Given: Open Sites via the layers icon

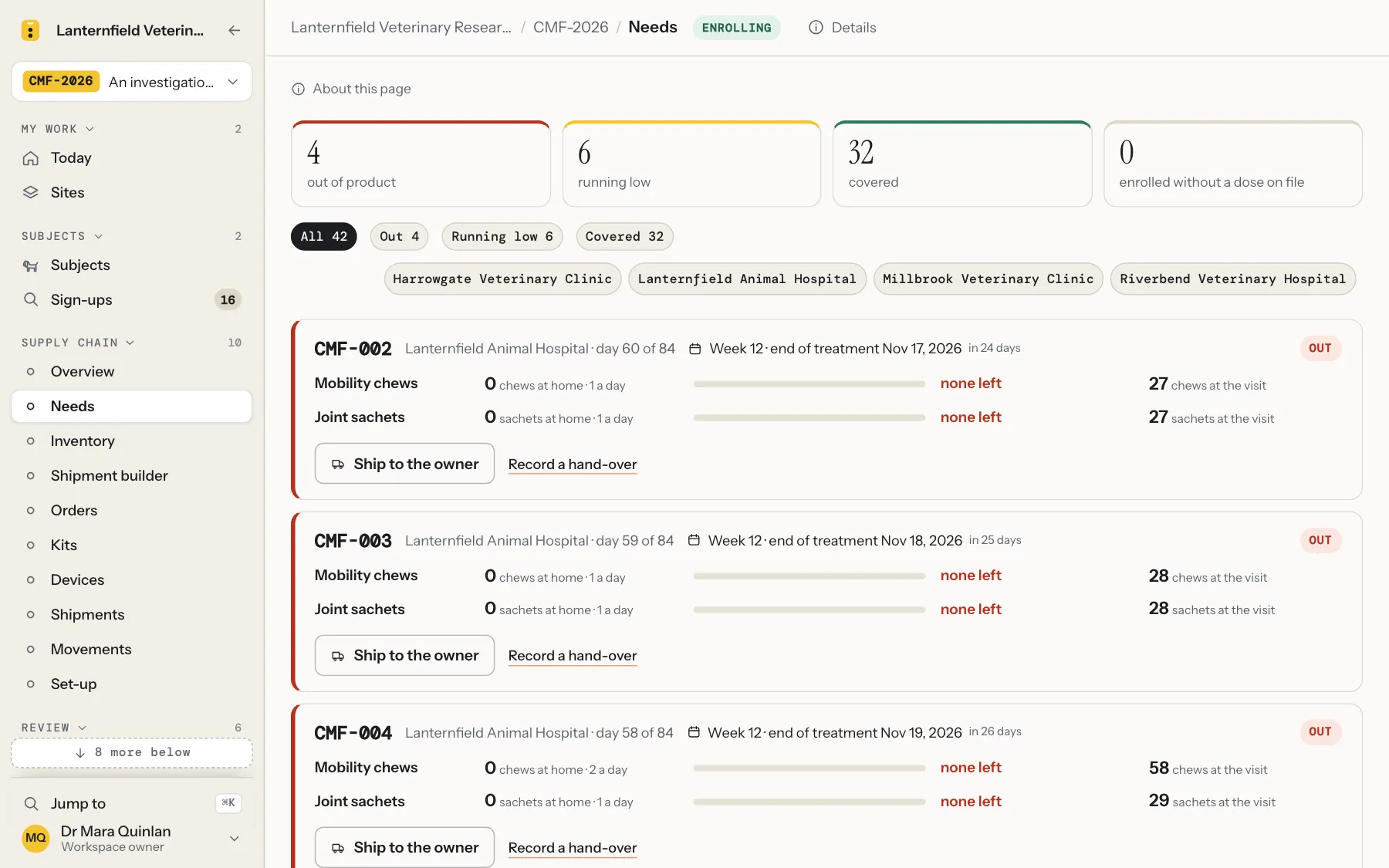Looking at the screenshot, I should (31, 193).
